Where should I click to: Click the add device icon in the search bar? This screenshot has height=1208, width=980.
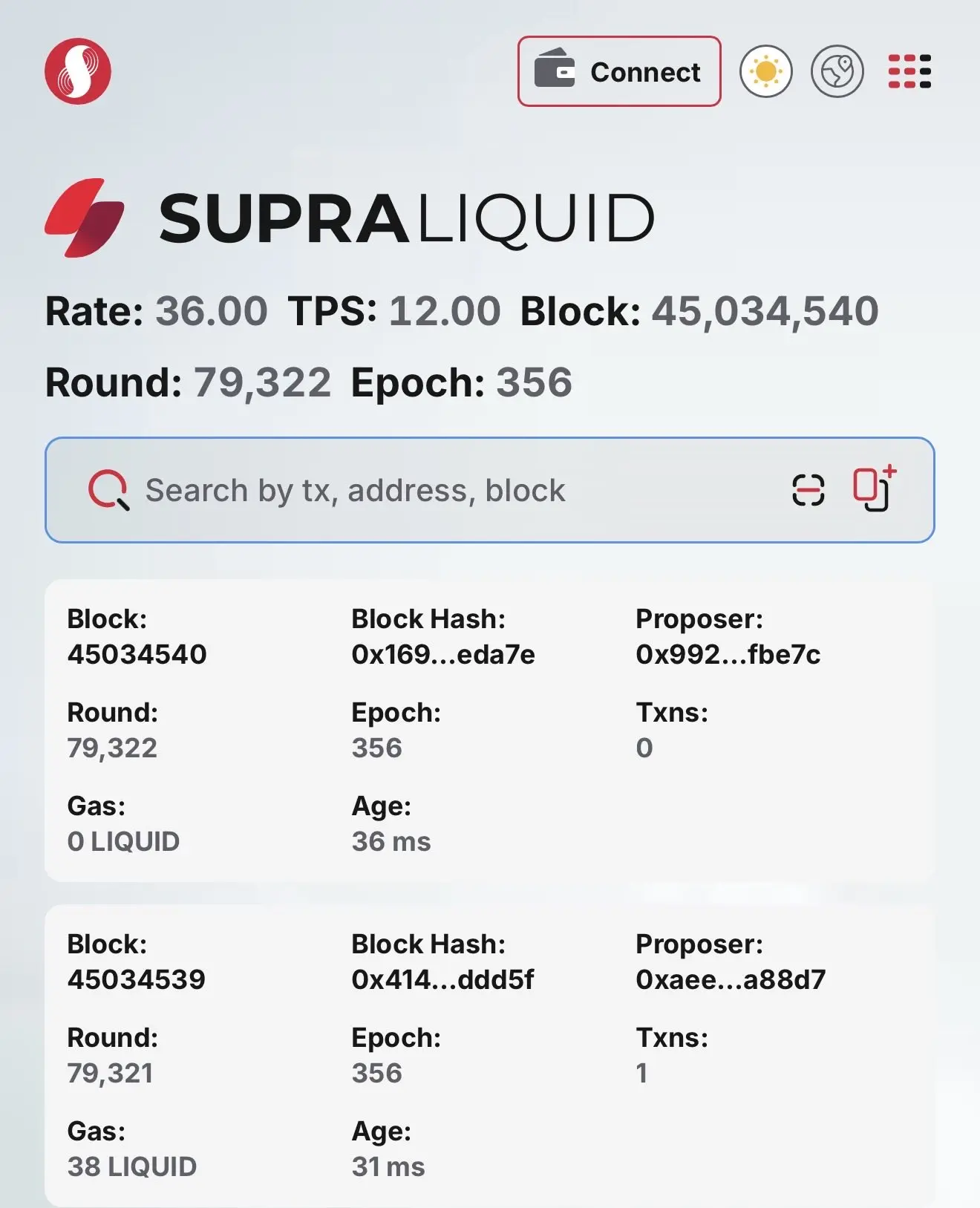pos(874,489)
